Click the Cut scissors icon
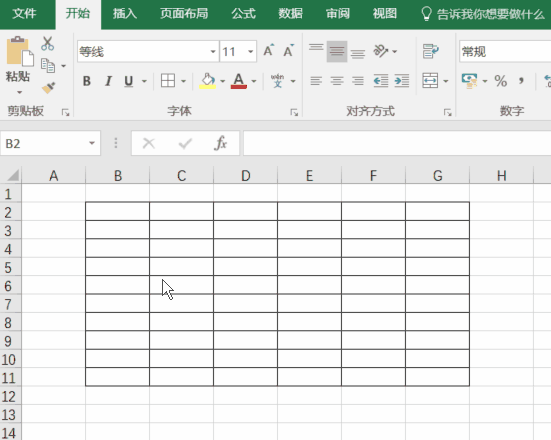This screenshot has height=440, width=551. coord(47,44)
